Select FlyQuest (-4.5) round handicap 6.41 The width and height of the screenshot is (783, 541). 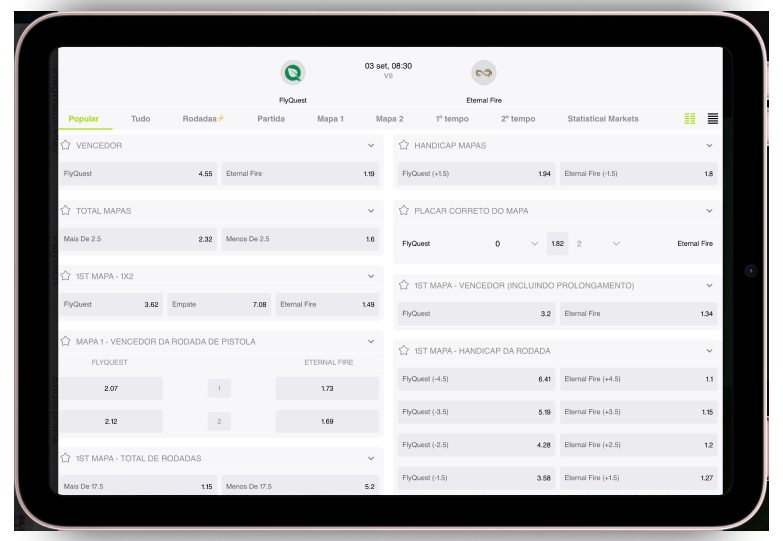pos(476,379)
